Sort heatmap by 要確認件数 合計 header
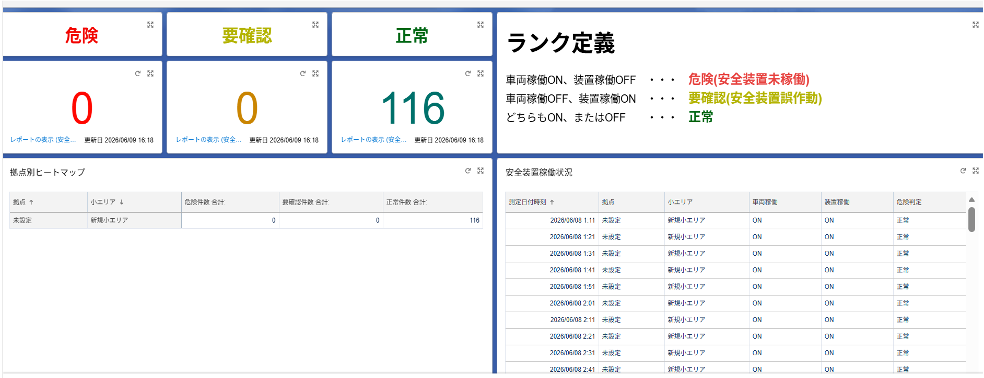The height and width of the screenshot is (378, 984). click(x=331, y=202)
